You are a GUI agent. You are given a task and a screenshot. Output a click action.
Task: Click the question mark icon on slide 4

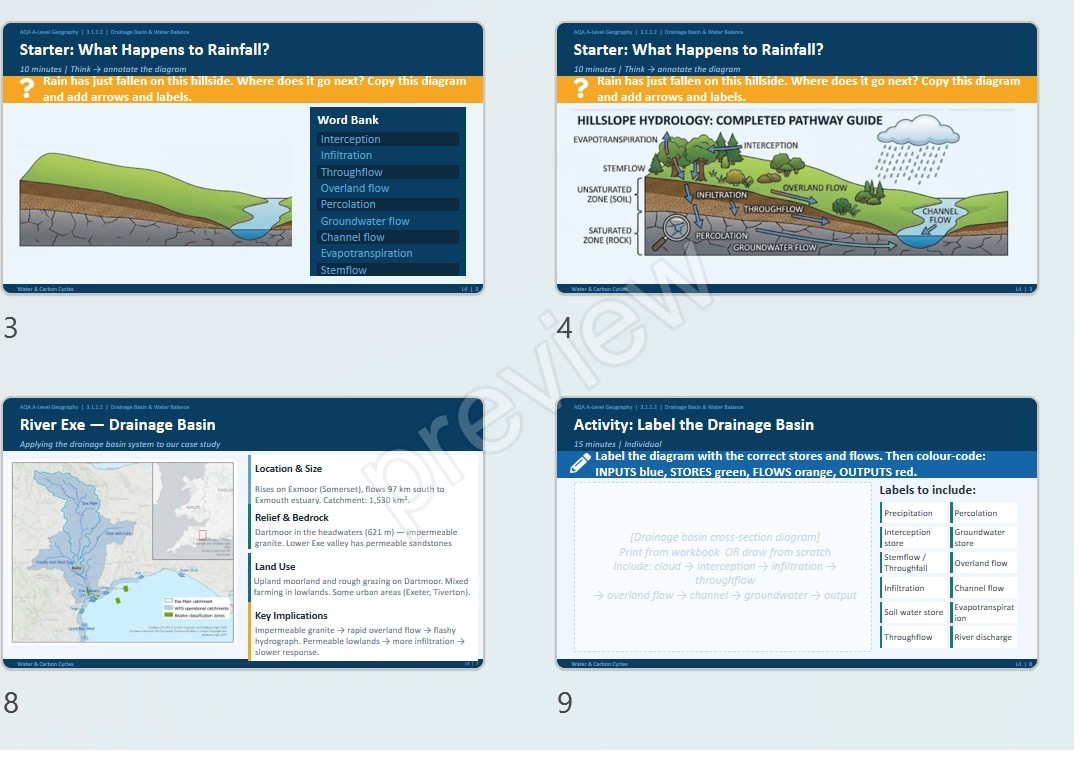pos(581,89)
